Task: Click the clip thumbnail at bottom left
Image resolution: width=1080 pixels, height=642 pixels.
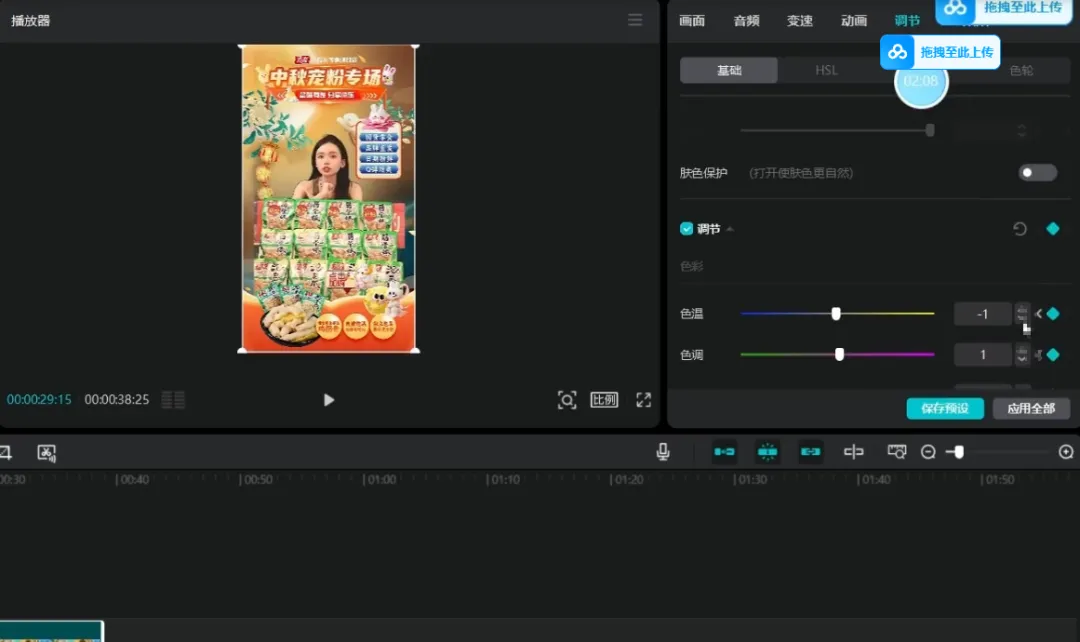Action: tap(52, 631)
